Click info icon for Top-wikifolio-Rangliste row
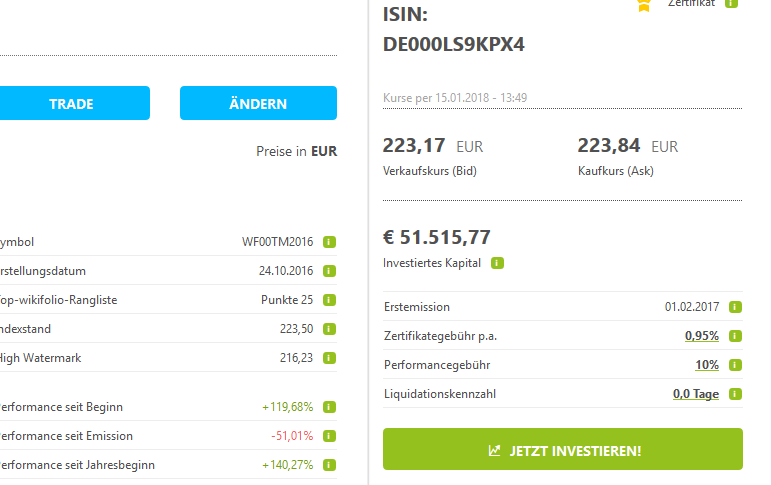This screenshot has width=771, height=485. 329,300
